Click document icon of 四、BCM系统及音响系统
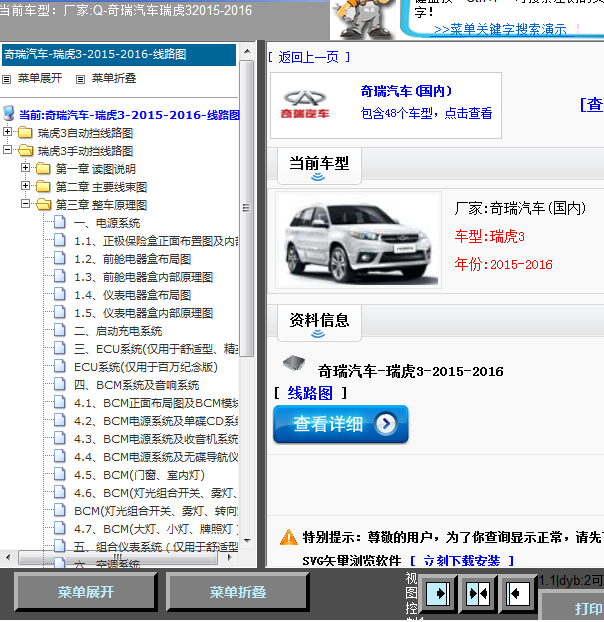604x622 pixels. pyautogui.click(x=60, y=384)
